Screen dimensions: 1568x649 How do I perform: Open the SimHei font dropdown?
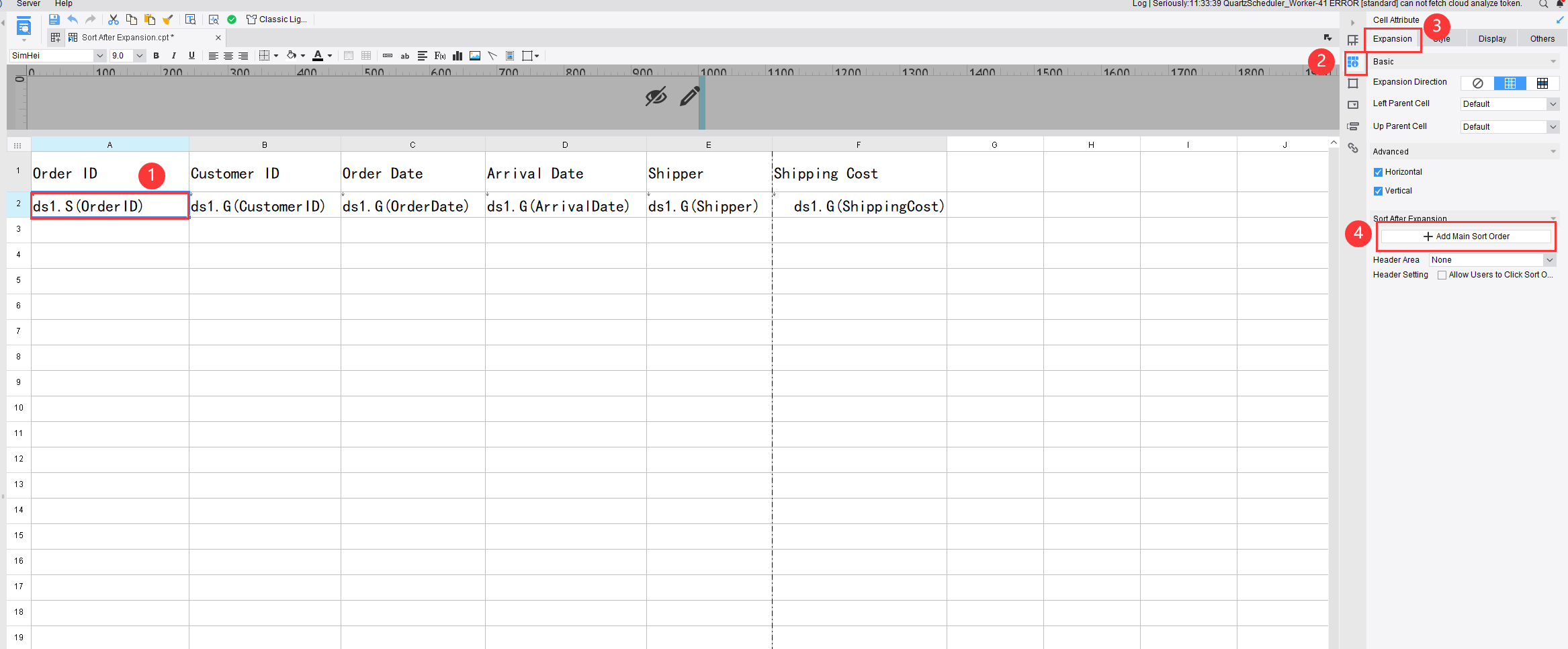[x=99, y=55]
